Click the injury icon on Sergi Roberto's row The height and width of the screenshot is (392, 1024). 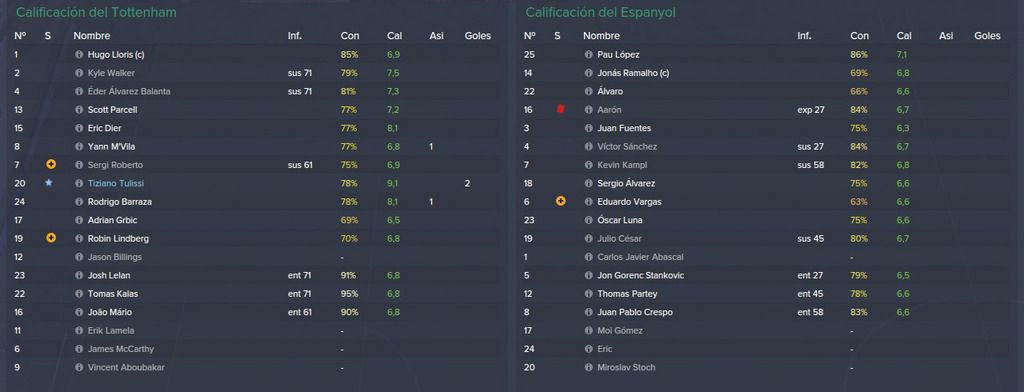pyautogui.click(x=51, y=165)
